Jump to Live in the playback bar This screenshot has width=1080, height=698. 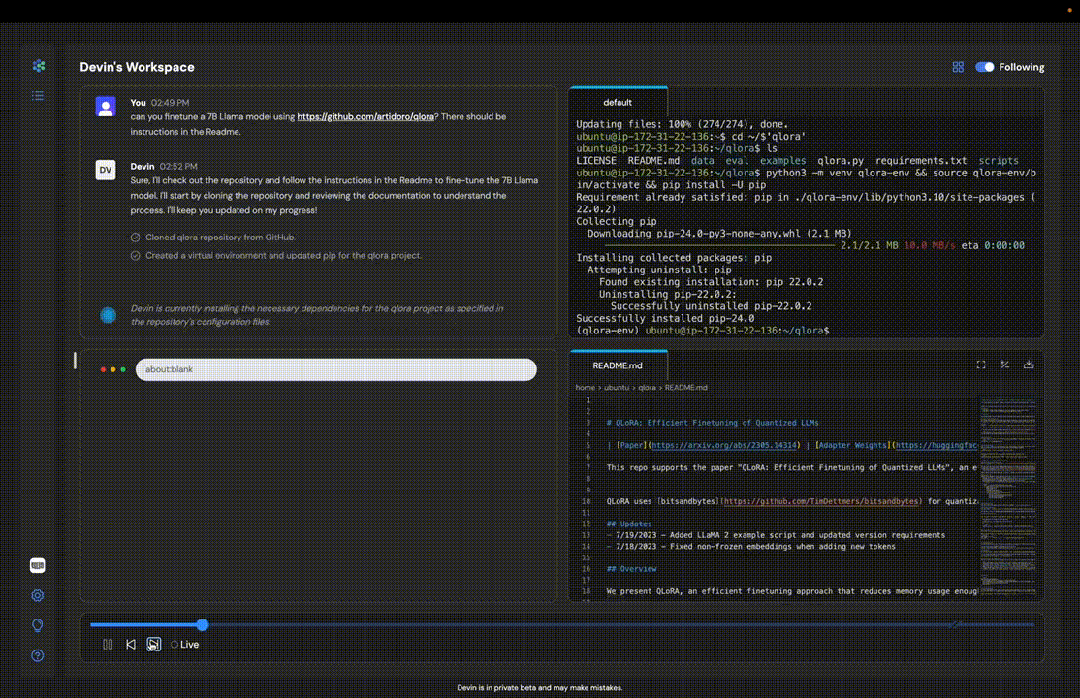pos(186,645)
